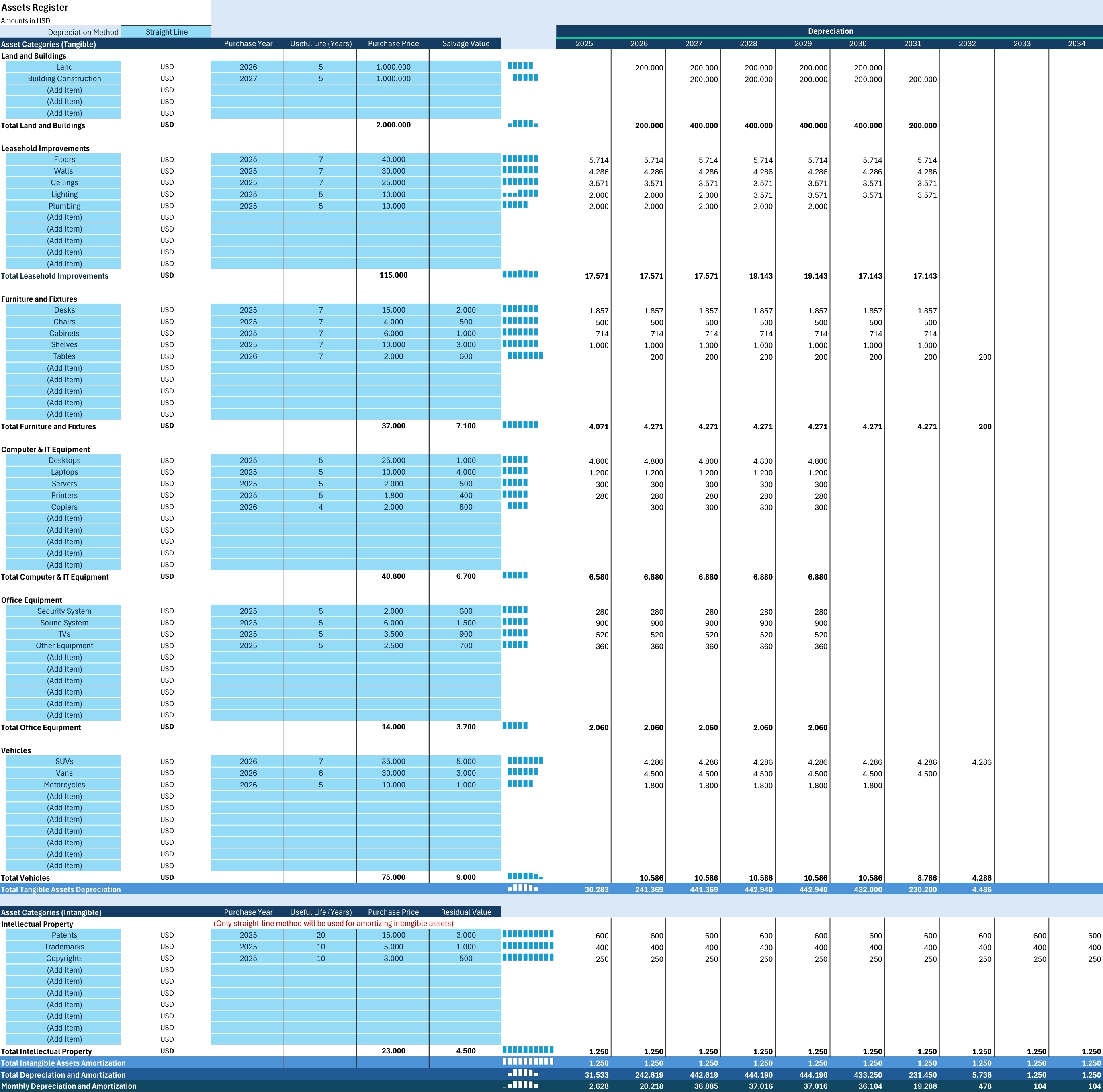The width and height of the screenshot is (1103, 1092).
Task: Select Tables 2032 depreciation value 200
Action: 985,357
